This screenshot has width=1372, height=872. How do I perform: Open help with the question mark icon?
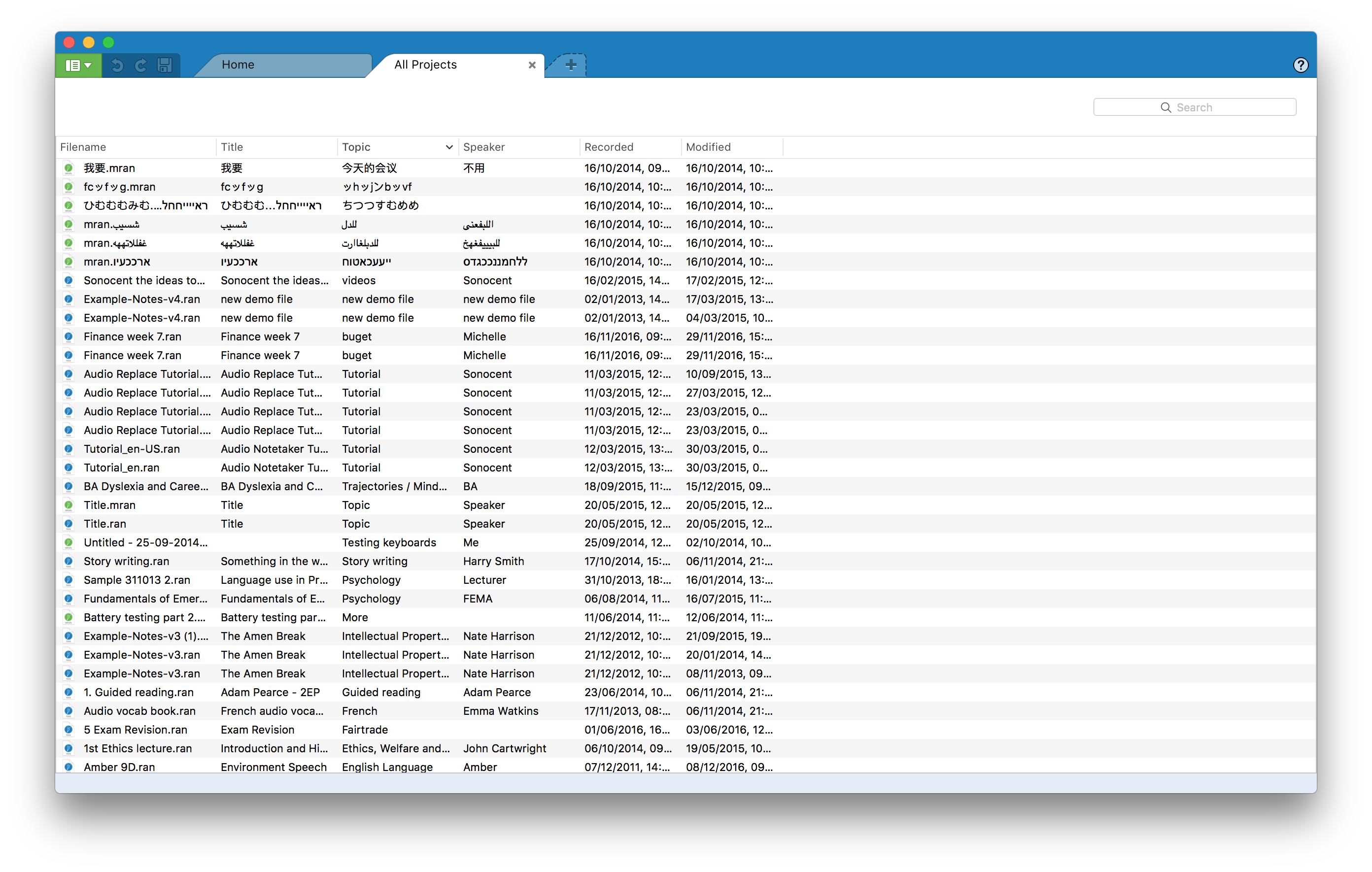pos(1300,66)
